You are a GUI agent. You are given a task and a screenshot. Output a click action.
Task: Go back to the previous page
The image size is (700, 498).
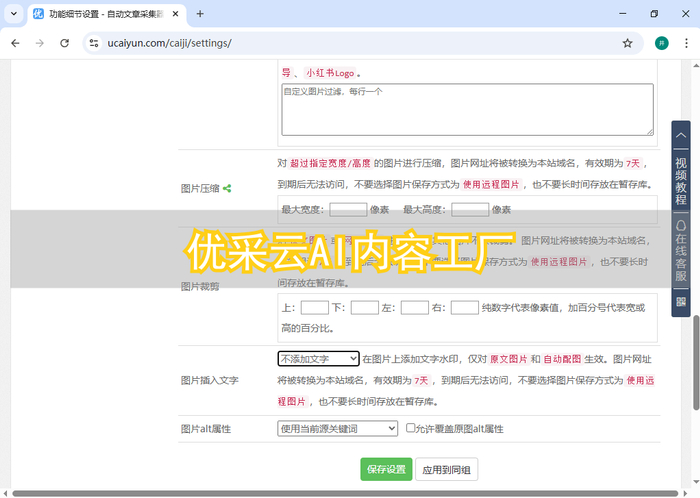tap(15, 43)
